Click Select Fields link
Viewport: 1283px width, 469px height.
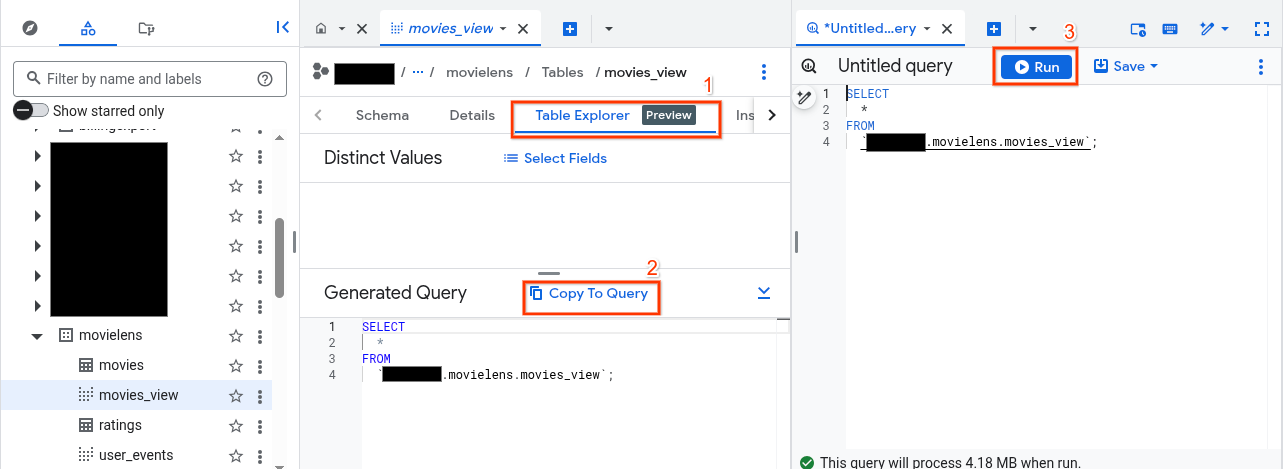tap(555, 158)
